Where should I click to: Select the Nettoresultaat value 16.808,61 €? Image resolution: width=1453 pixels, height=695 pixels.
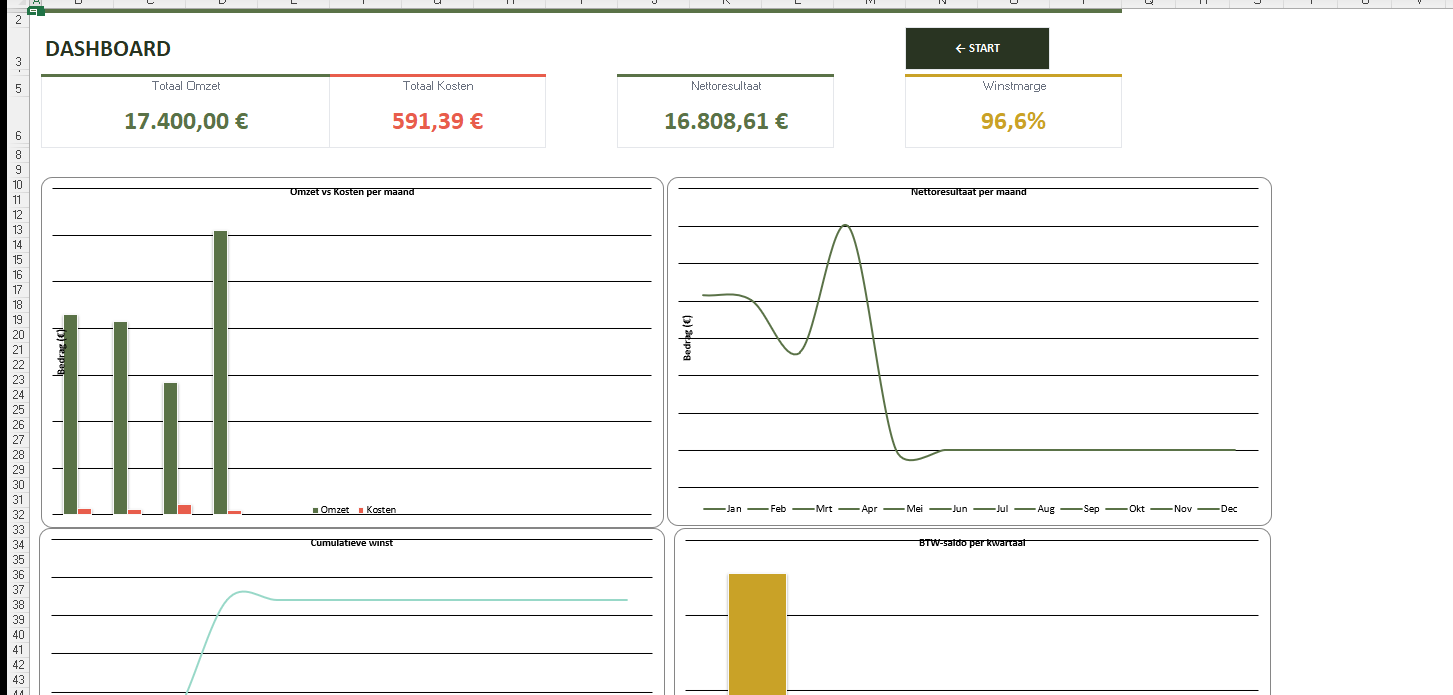click(x=726, y=121)
